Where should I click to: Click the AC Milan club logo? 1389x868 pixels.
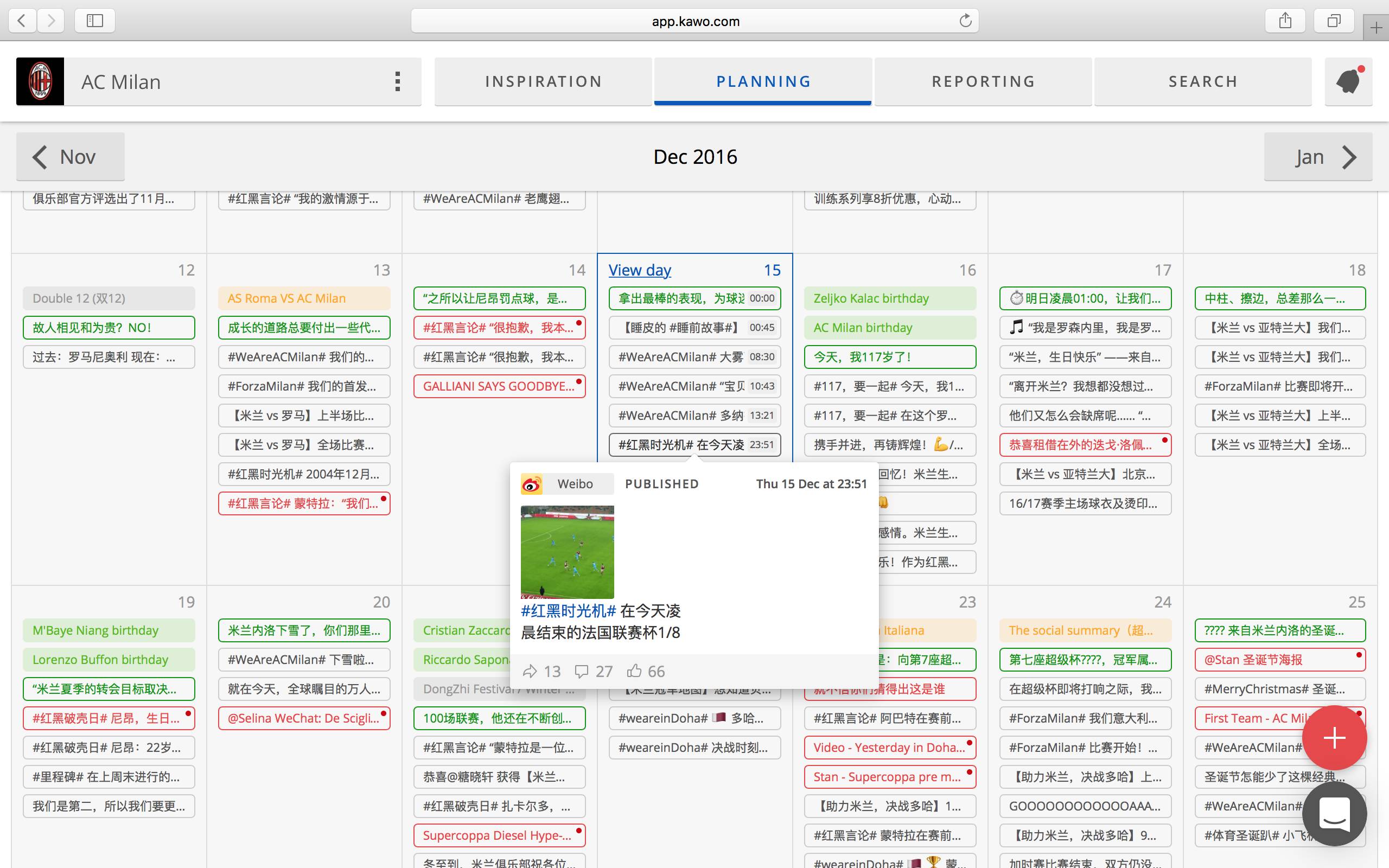click(40, 81)
